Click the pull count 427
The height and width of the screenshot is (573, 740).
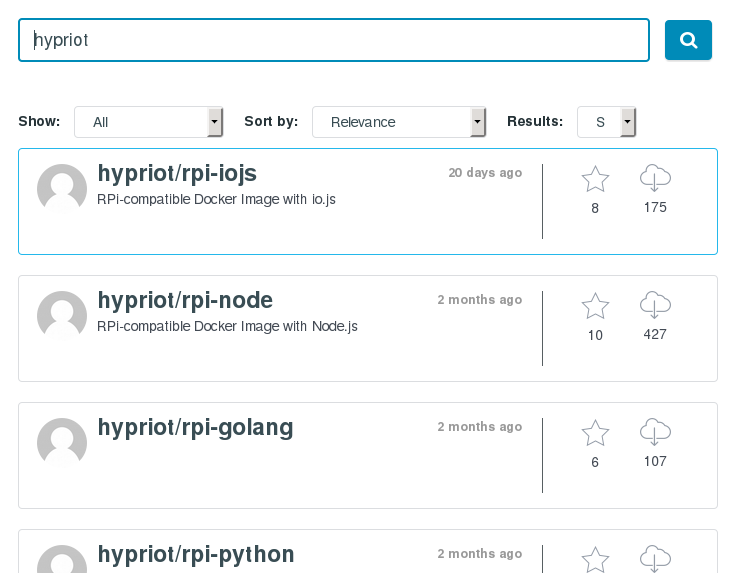(655, 334)
